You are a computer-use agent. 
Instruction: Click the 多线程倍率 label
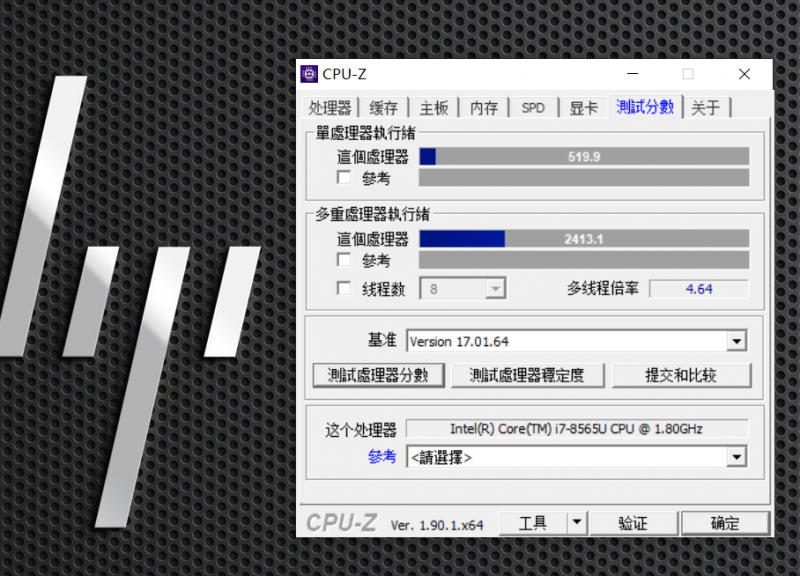603,288
